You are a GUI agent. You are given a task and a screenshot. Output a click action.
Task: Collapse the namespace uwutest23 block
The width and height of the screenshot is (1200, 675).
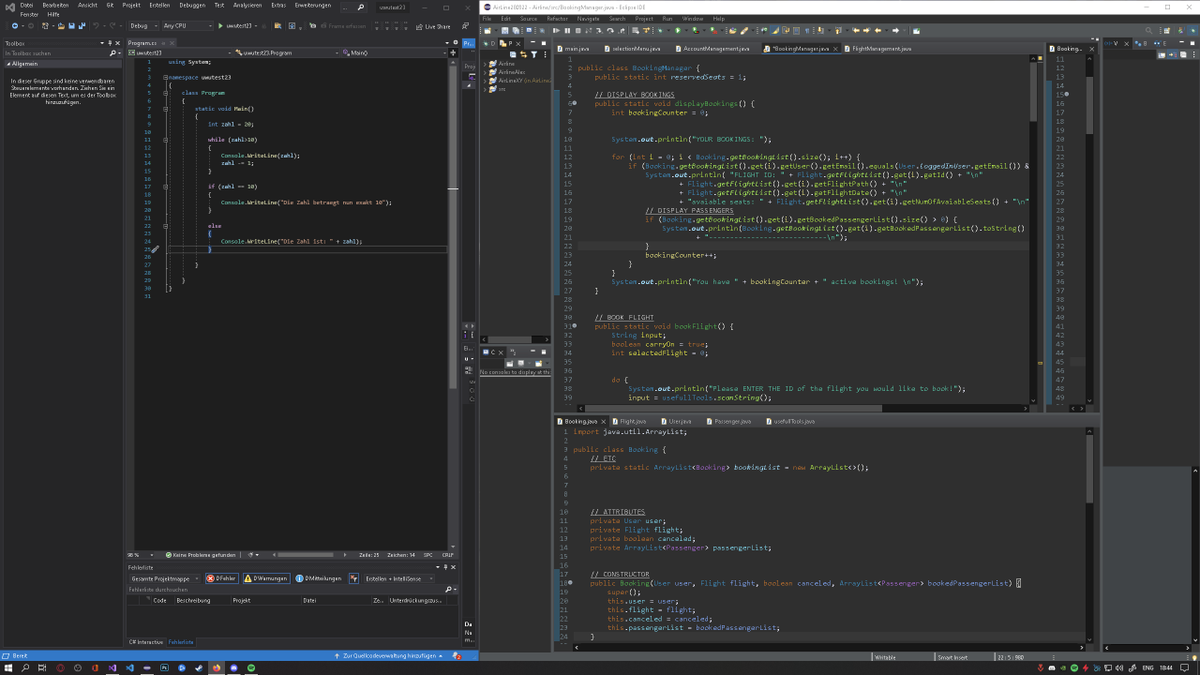pos(166,77)
